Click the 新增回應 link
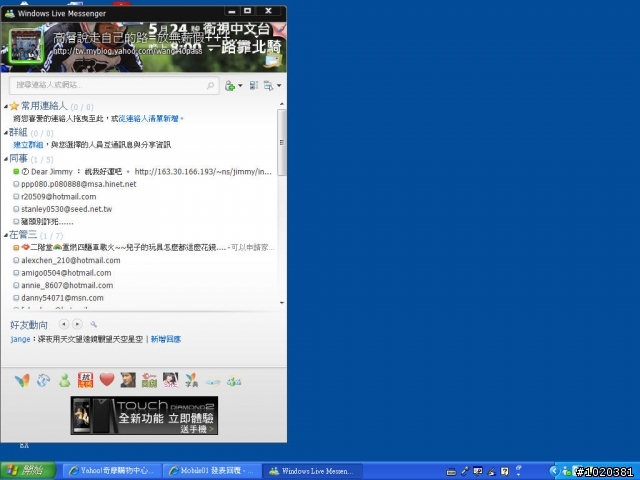 coord(166,339)
